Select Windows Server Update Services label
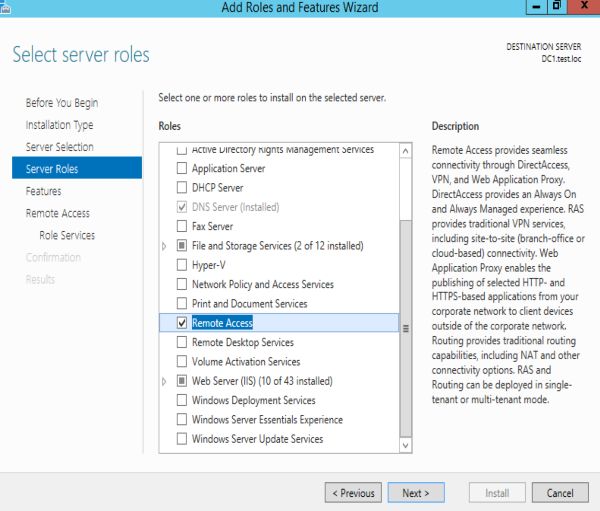 [258, 439]
